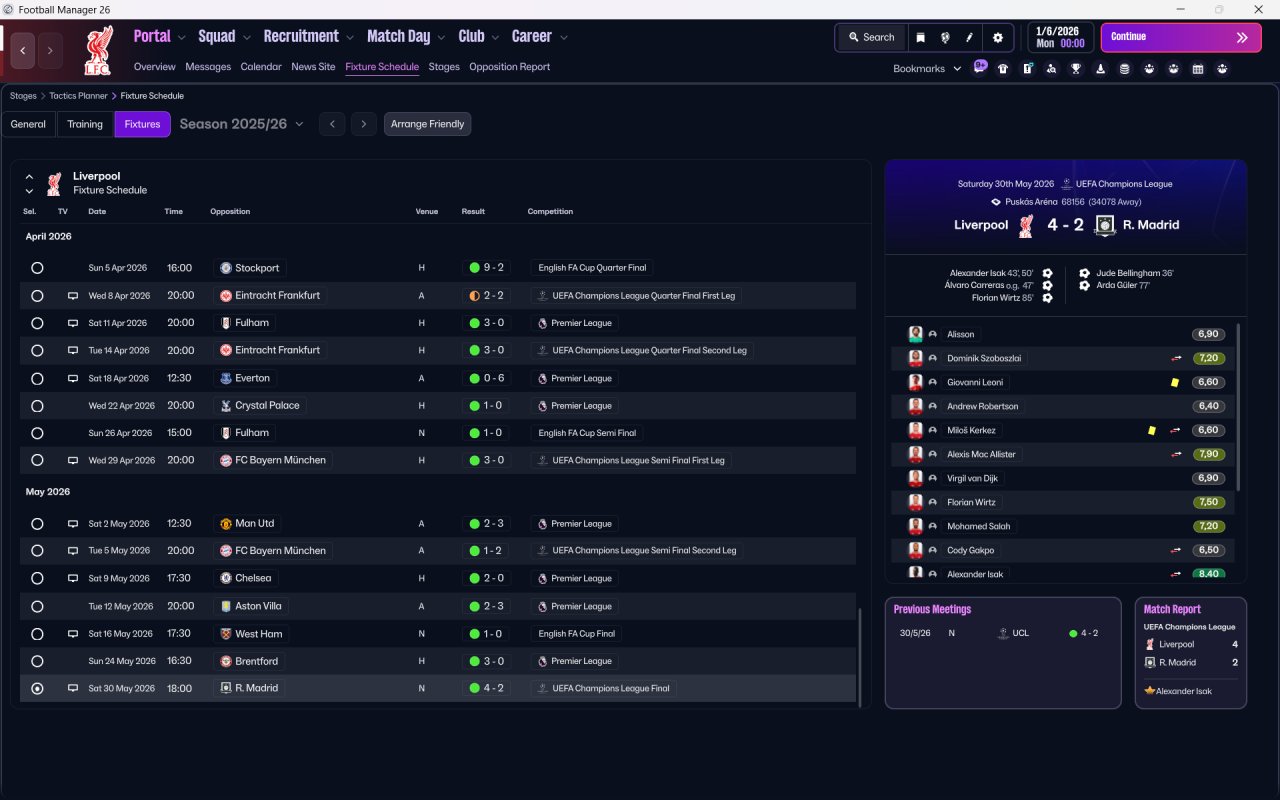Click the Liverpool club crest logo
The width and height of the screenshot is (1280, 800).
click(98, 50)
